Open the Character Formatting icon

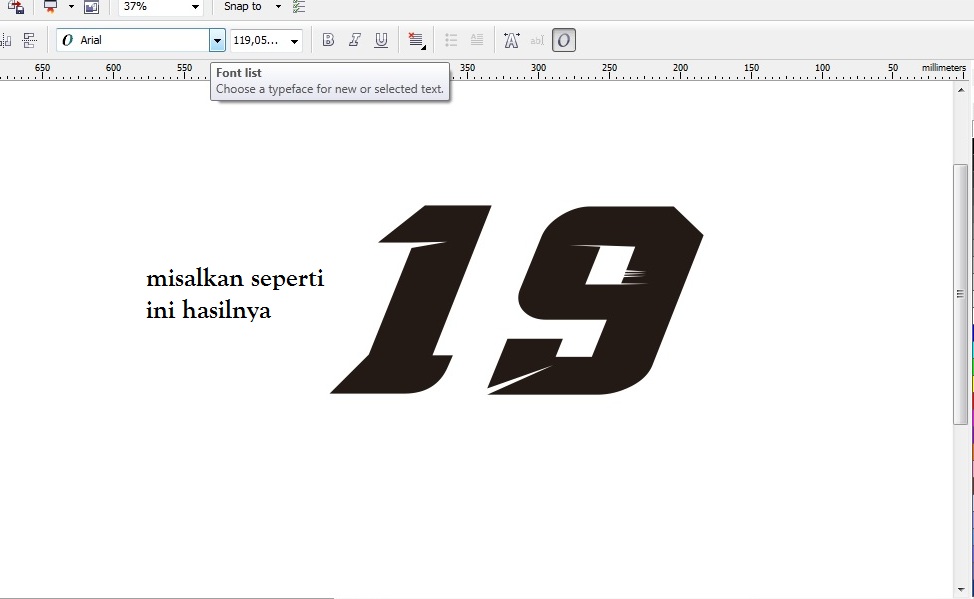point(511,39)
